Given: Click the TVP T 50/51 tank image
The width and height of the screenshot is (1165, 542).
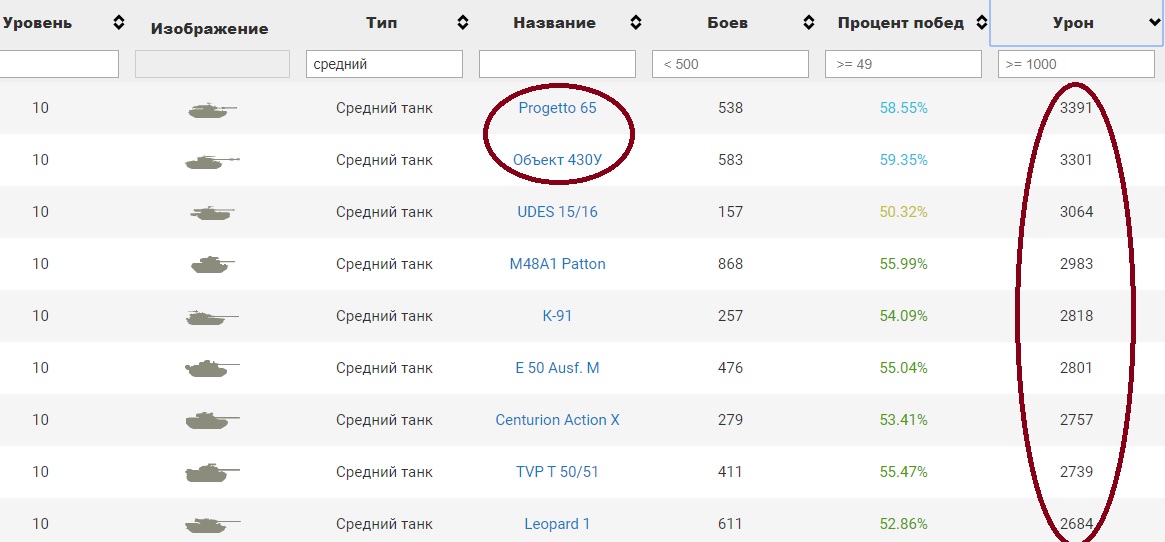Looking at the screenshot, I should tap(212, 472).
